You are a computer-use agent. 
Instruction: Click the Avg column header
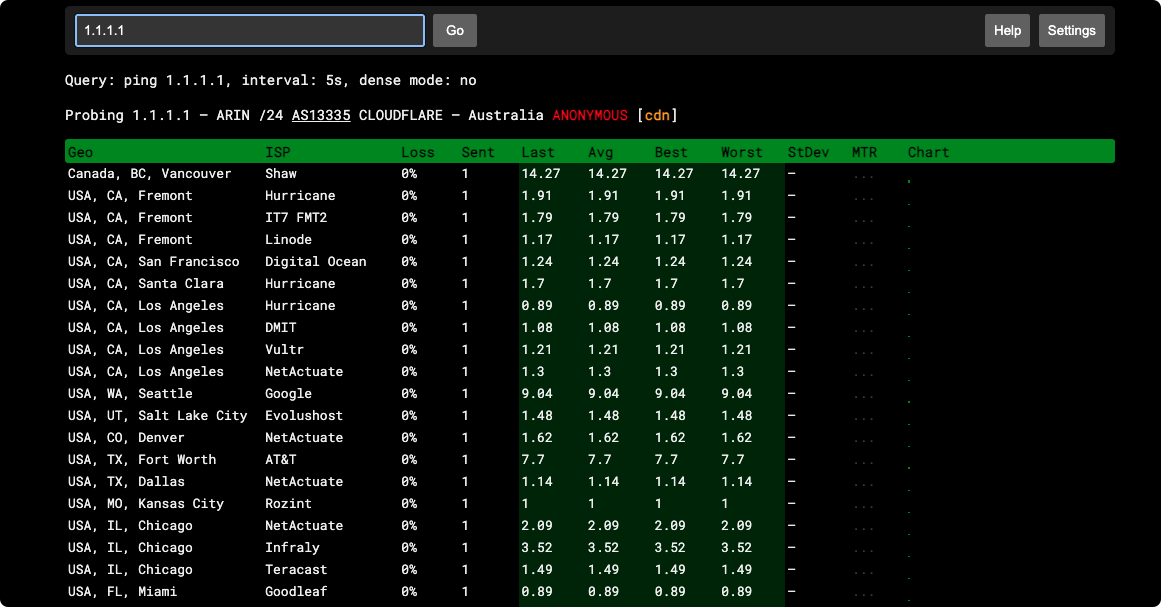pyautogui.click(x=600, y=152)
